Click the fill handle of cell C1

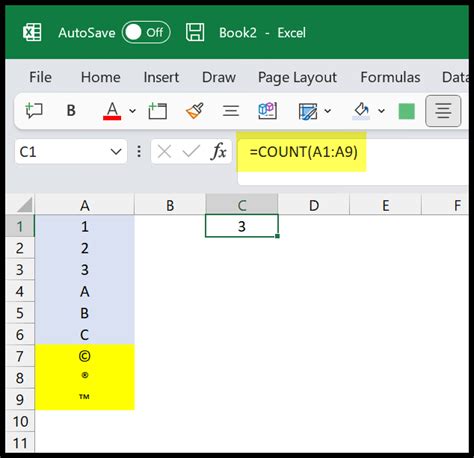(277, 236)
